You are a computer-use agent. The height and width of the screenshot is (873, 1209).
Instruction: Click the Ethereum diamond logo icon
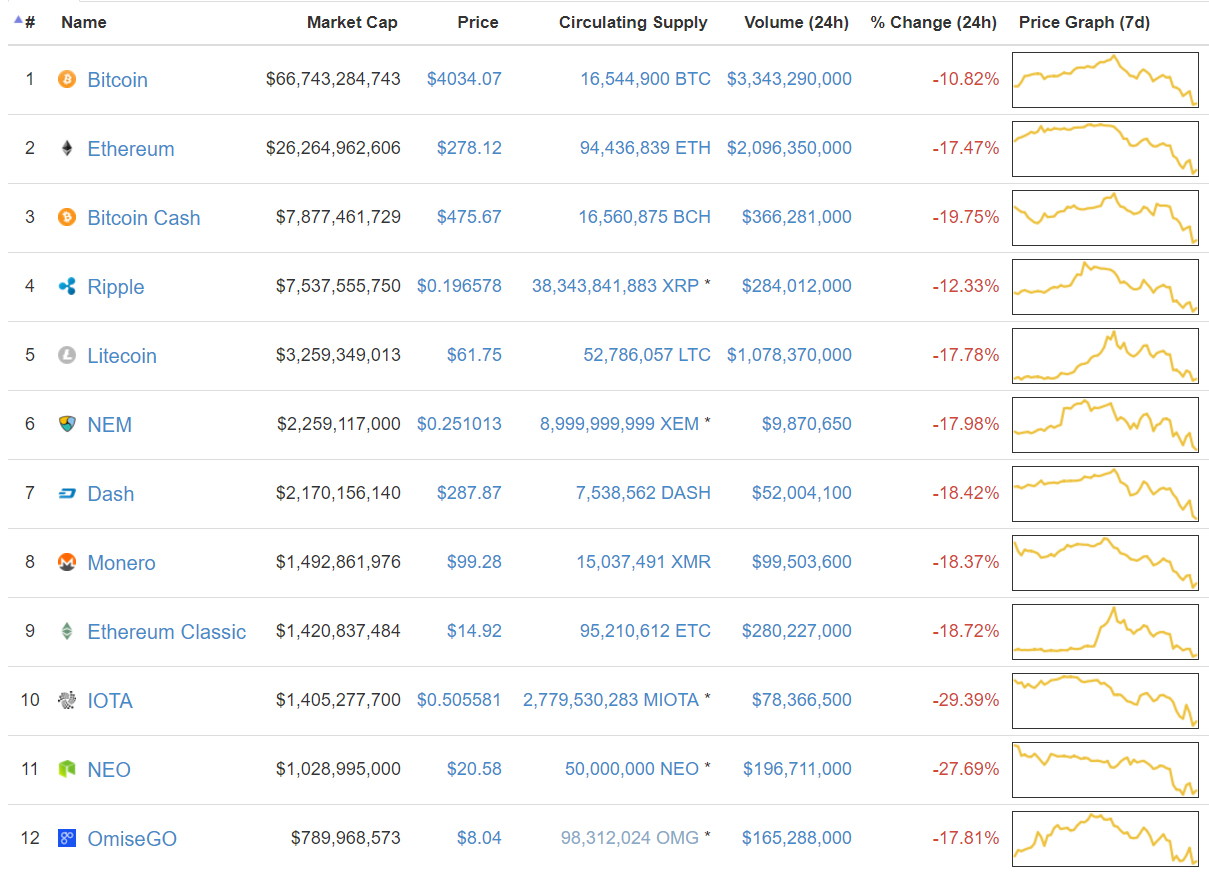[x=67, y=148]
